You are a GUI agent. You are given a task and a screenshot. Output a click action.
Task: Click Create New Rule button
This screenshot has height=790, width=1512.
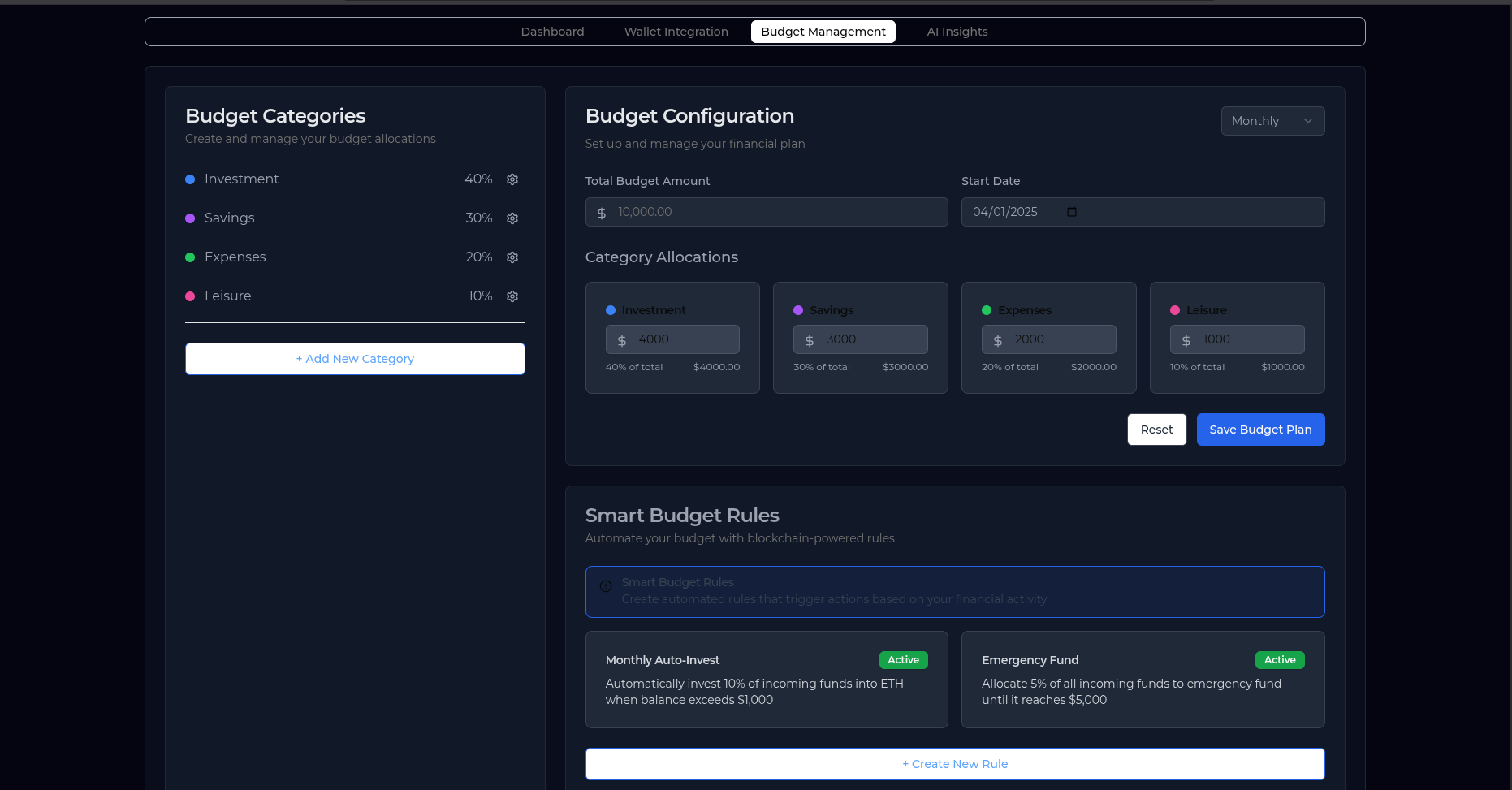pos(955,764)
